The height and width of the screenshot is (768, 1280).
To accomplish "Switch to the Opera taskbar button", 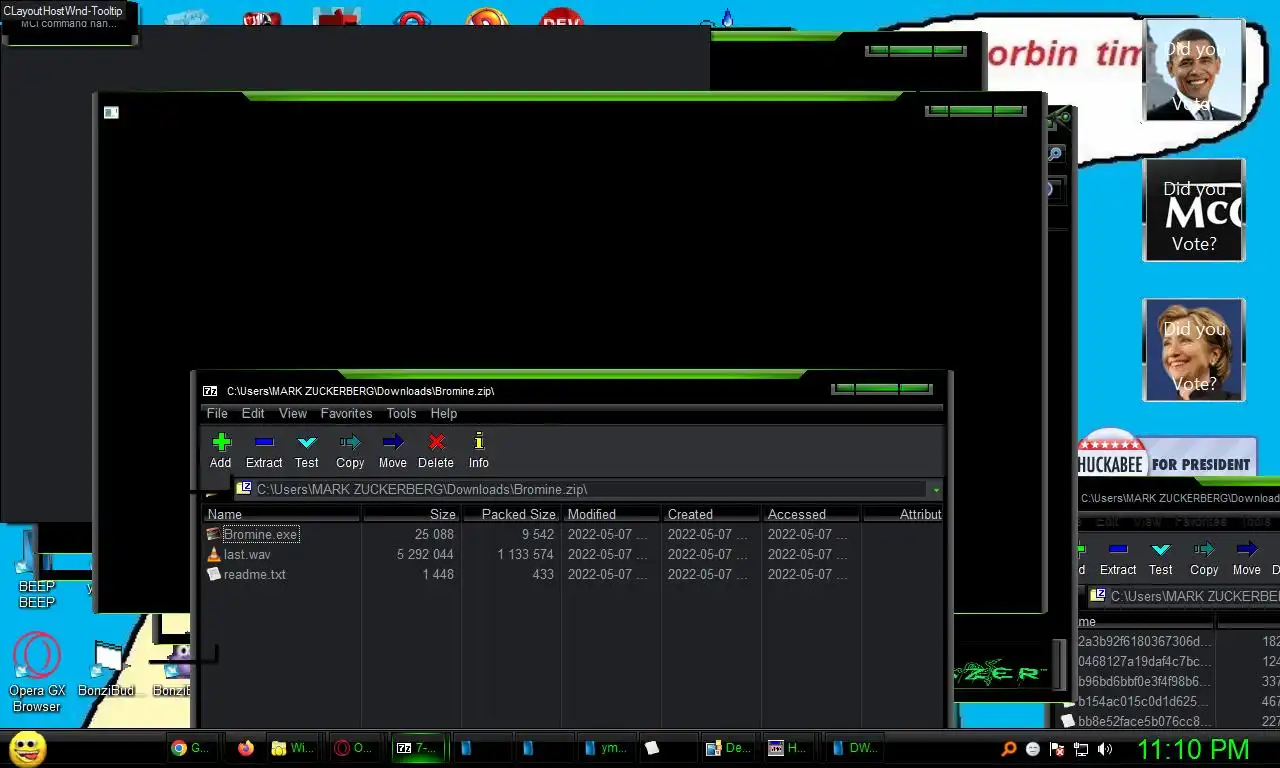I will pyautogui.click(x=354, y=748).
